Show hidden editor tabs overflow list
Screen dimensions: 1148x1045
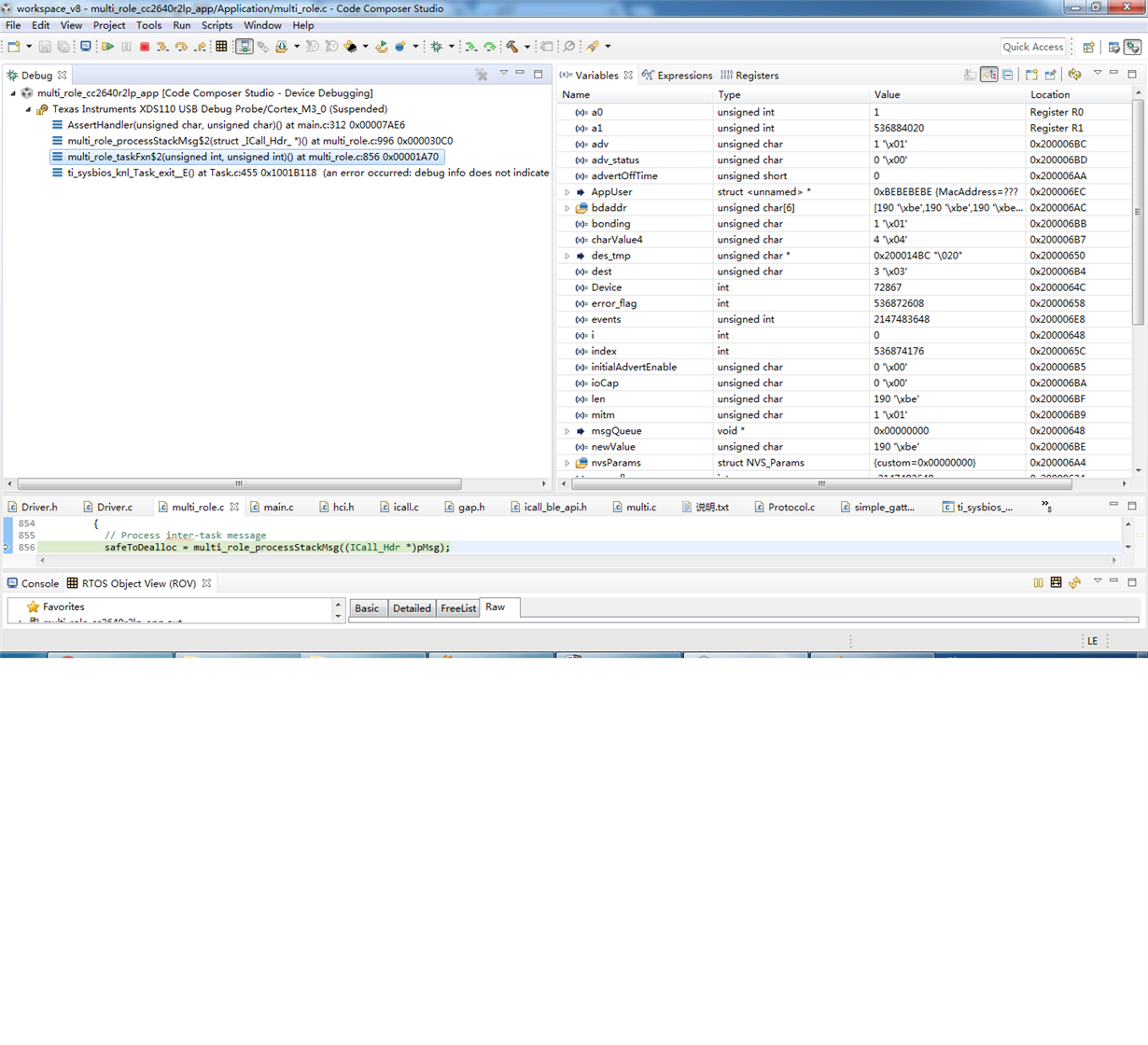tap(1046, 506)
